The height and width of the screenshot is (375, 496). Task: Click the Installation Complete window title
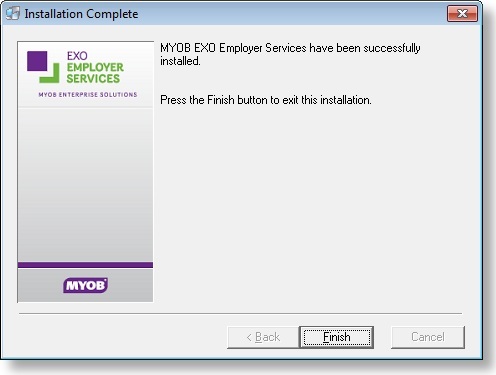click(x=81, y=14)
